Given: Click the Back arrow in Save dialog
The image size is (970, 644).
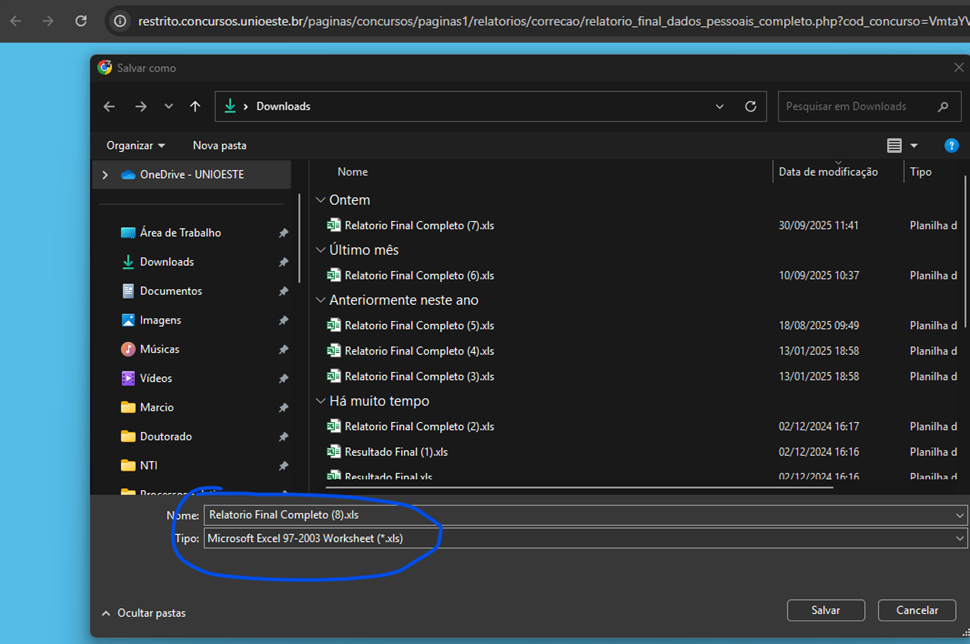Looking at the screenshot, I should 109,107.
